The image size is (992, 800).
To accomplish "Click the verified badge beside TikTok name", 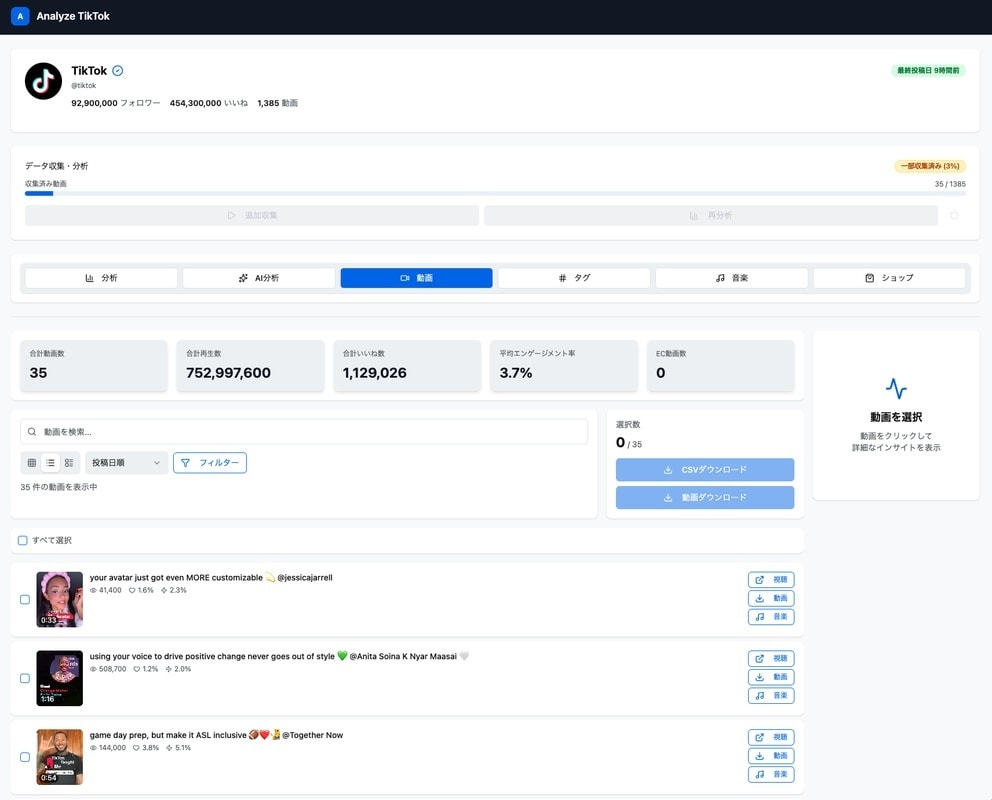I will click(118, 71).
